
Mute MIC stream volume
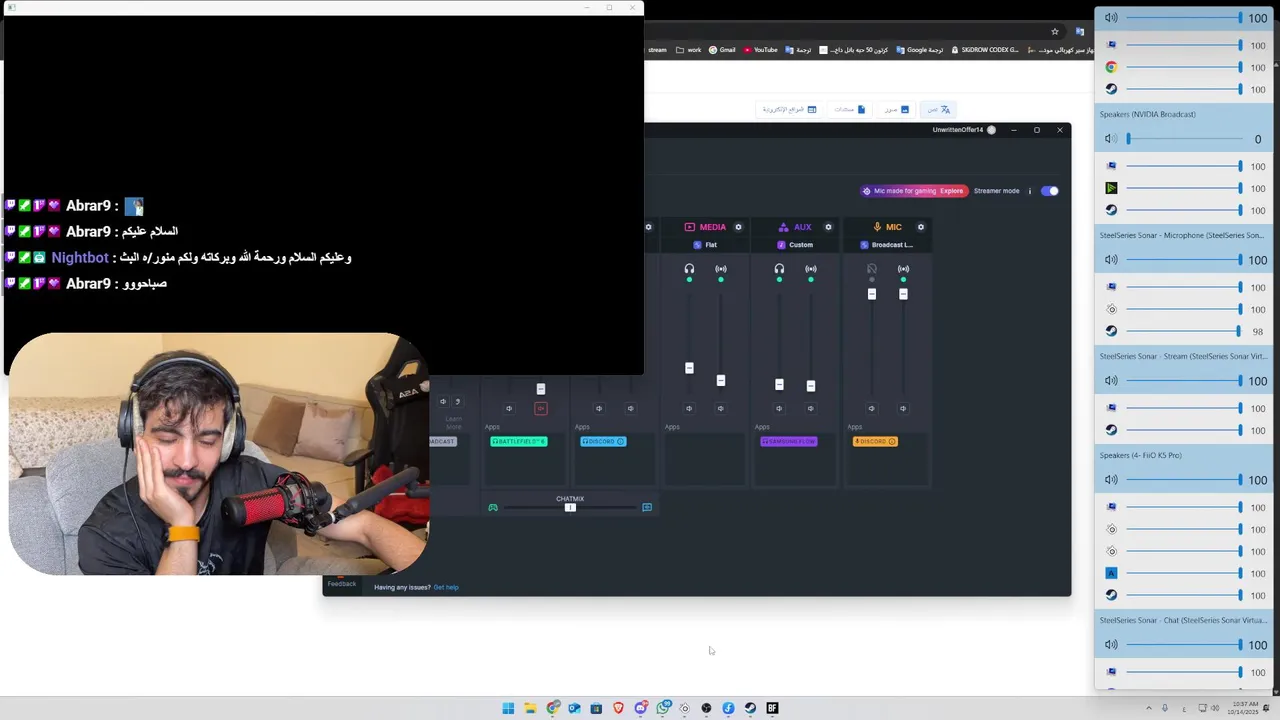[x=903, y=408]
